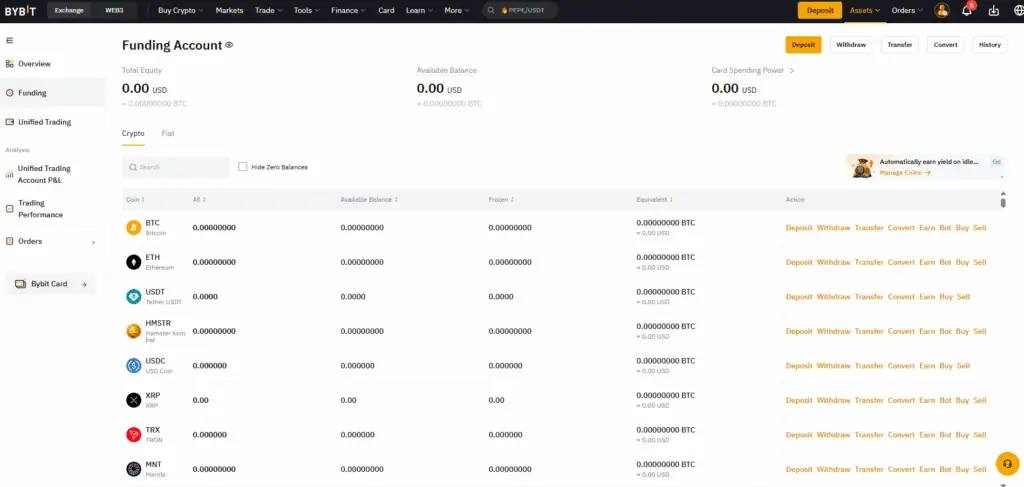Image resolution: width=1024 pixels, height=487 pixels.
Task: Click the Overview sidebar icon
Action: pyautogui.click(x=9, y=64)
